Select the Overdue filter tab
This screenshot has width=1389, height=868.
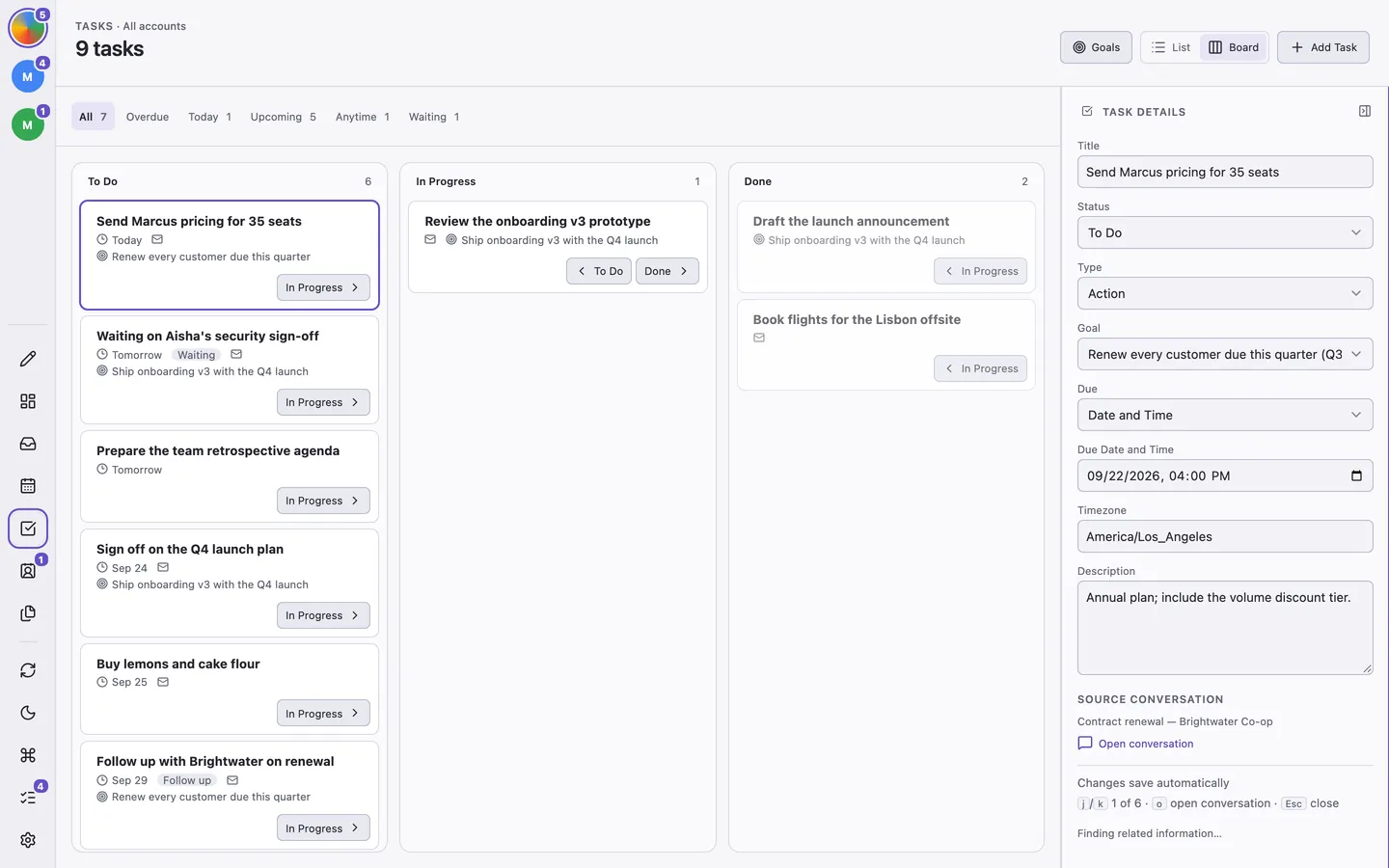148,117
